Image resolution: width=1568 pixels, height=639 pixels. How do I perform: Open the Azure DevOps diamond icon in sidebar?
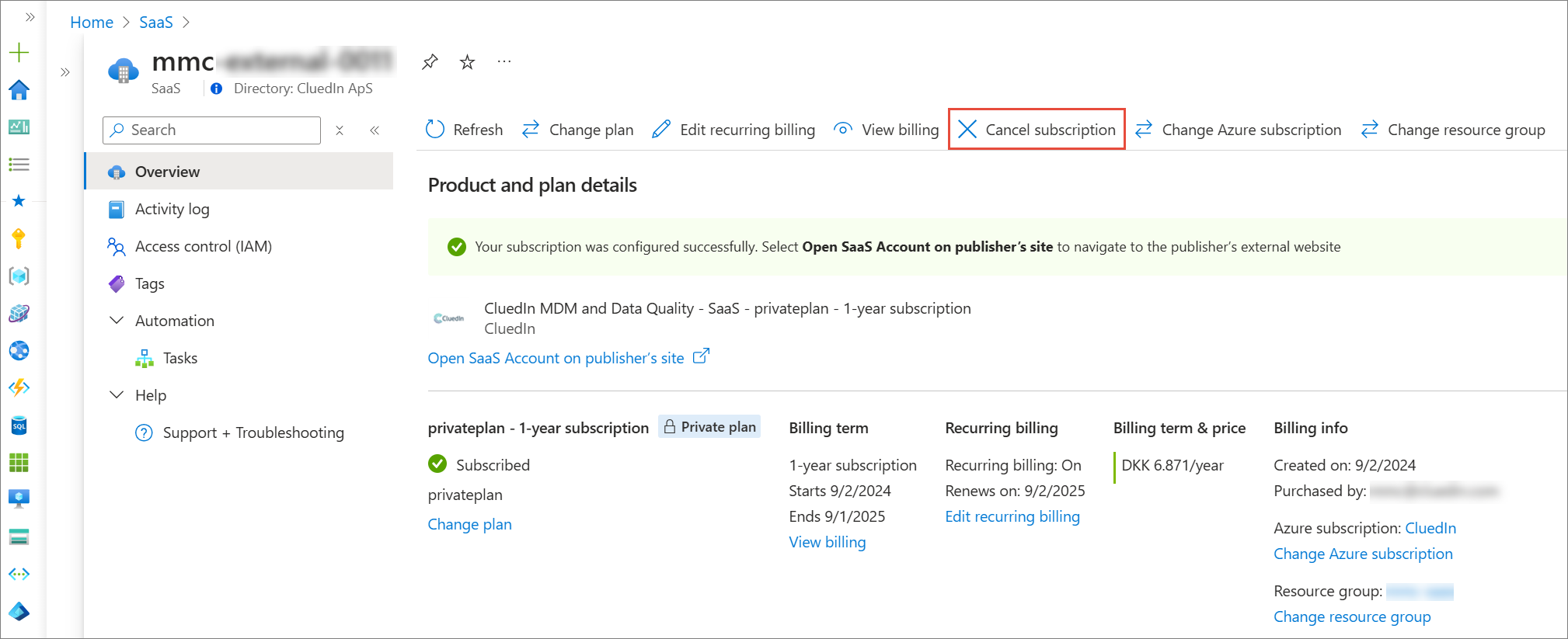[x=19, y=611]
